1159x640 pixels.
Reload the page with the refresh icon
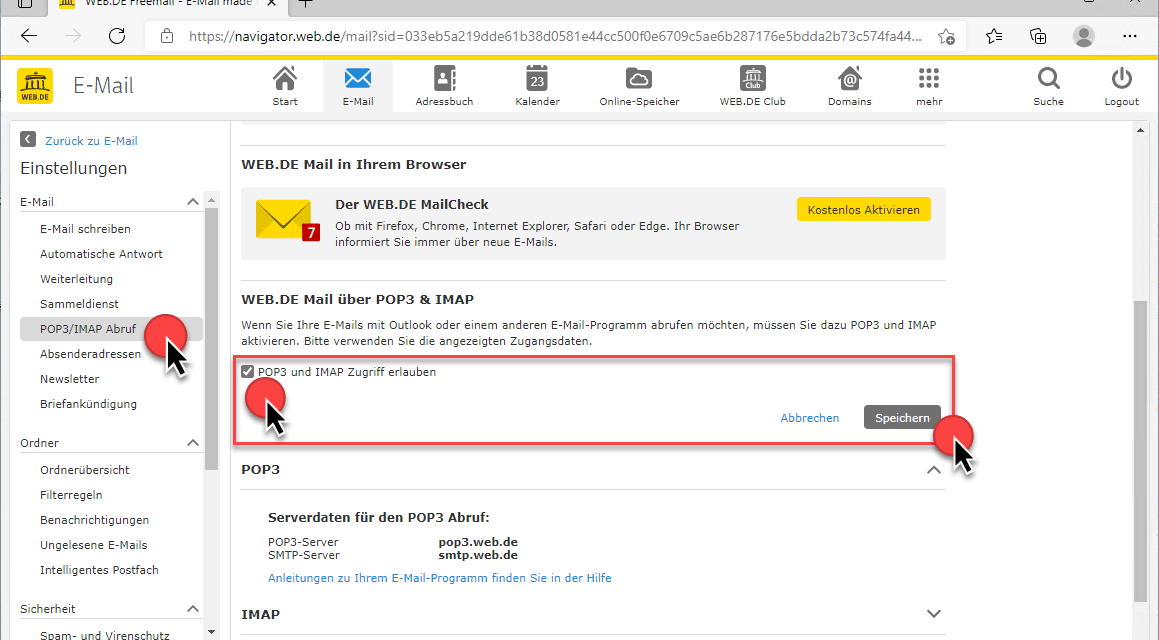(117, 35)
